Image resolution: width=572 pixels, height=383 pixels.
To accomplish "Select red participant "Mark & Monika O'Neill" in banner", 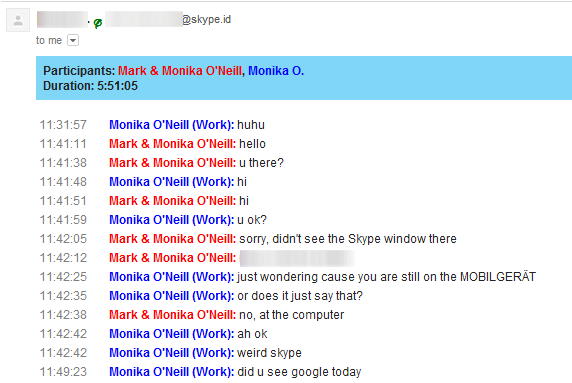I will tap(180, 70).
